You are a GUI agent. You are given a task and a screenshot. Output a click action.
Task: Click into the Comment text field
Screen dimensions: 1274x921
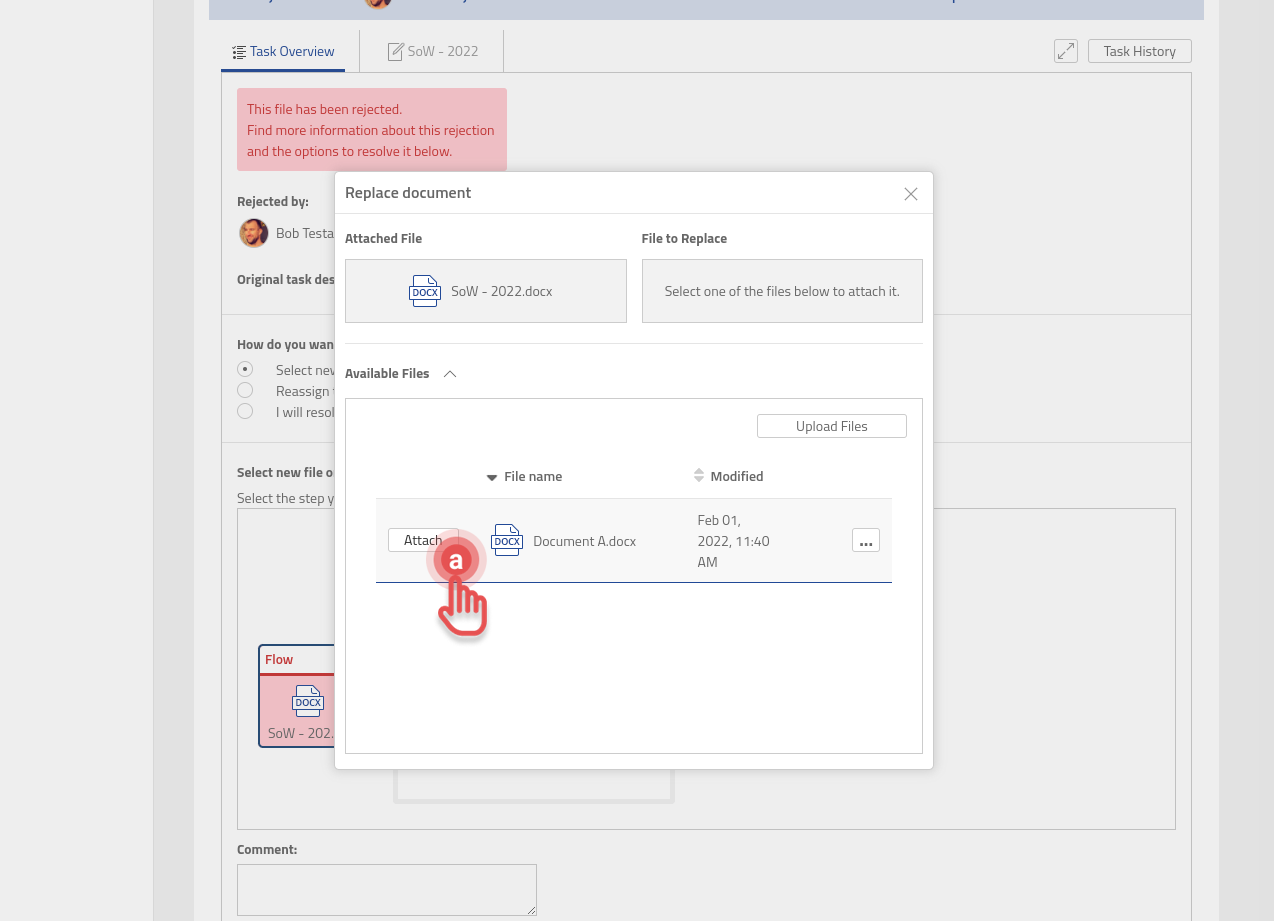[386, 889]
